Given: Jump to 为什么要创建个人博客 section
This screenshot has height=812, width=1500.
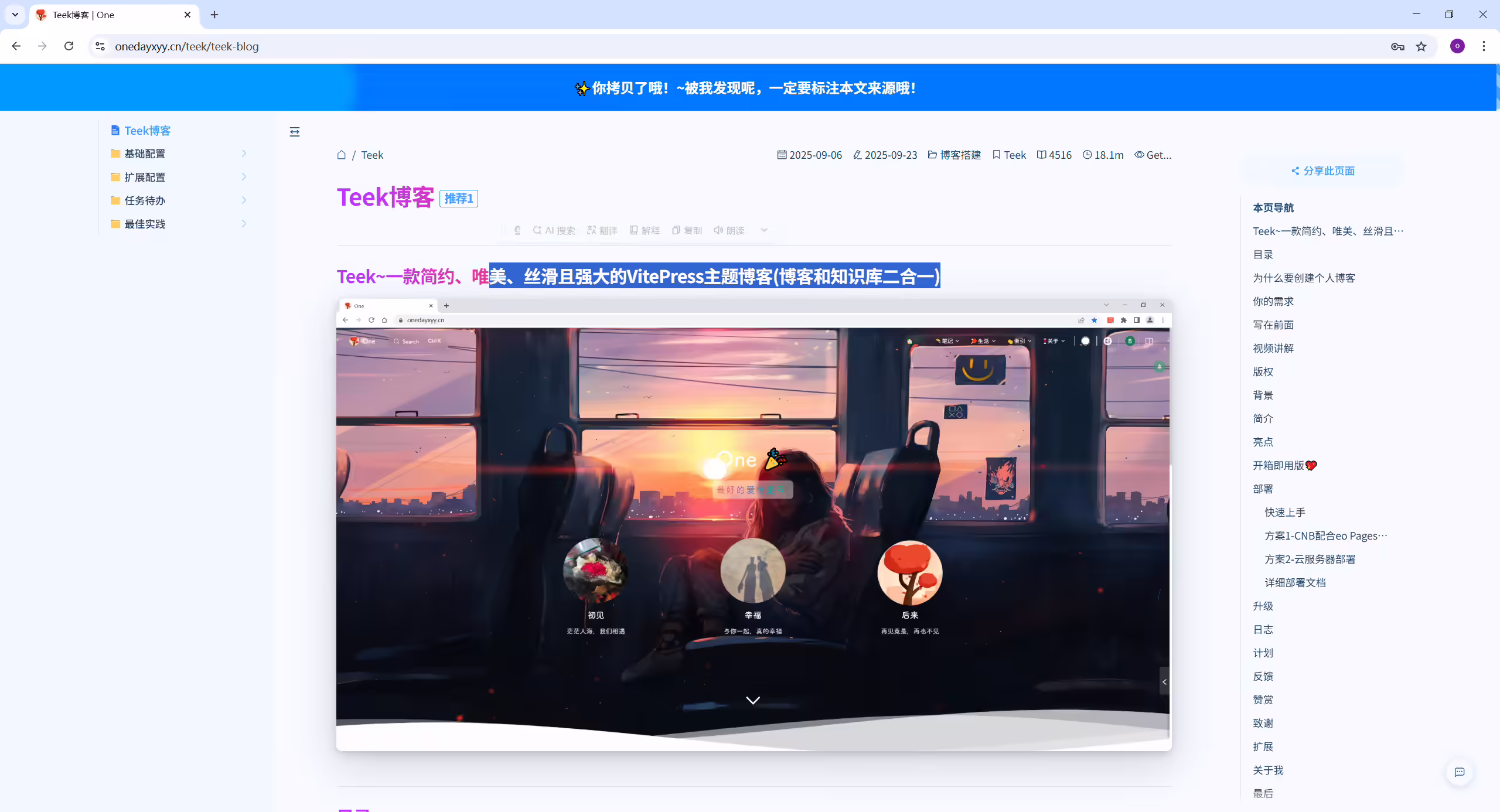Looking at the screenshot, I should point(1304,278).
